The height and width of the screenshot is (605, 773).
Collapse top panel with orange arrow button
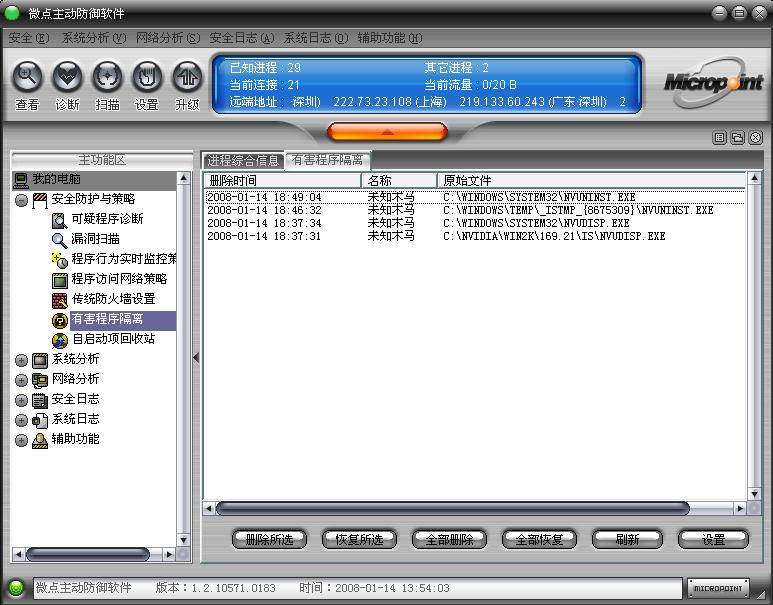[x=387, y=132]
